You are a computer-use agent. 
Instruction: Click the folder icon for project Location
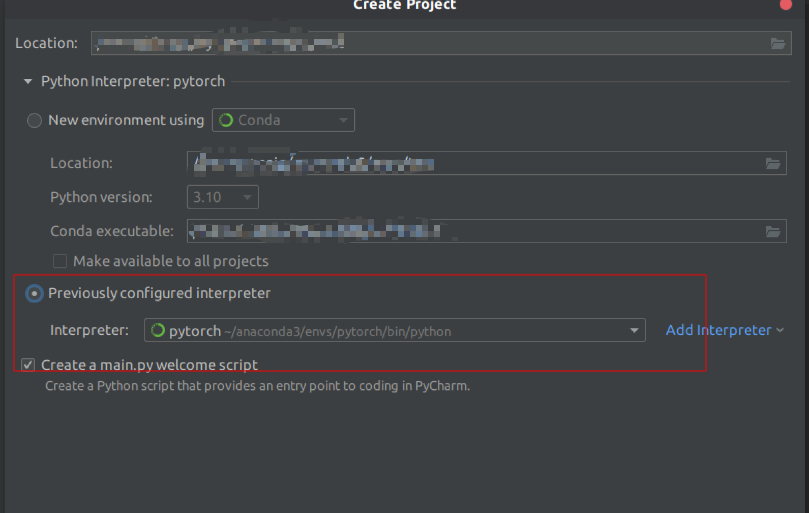coord(778,43)
